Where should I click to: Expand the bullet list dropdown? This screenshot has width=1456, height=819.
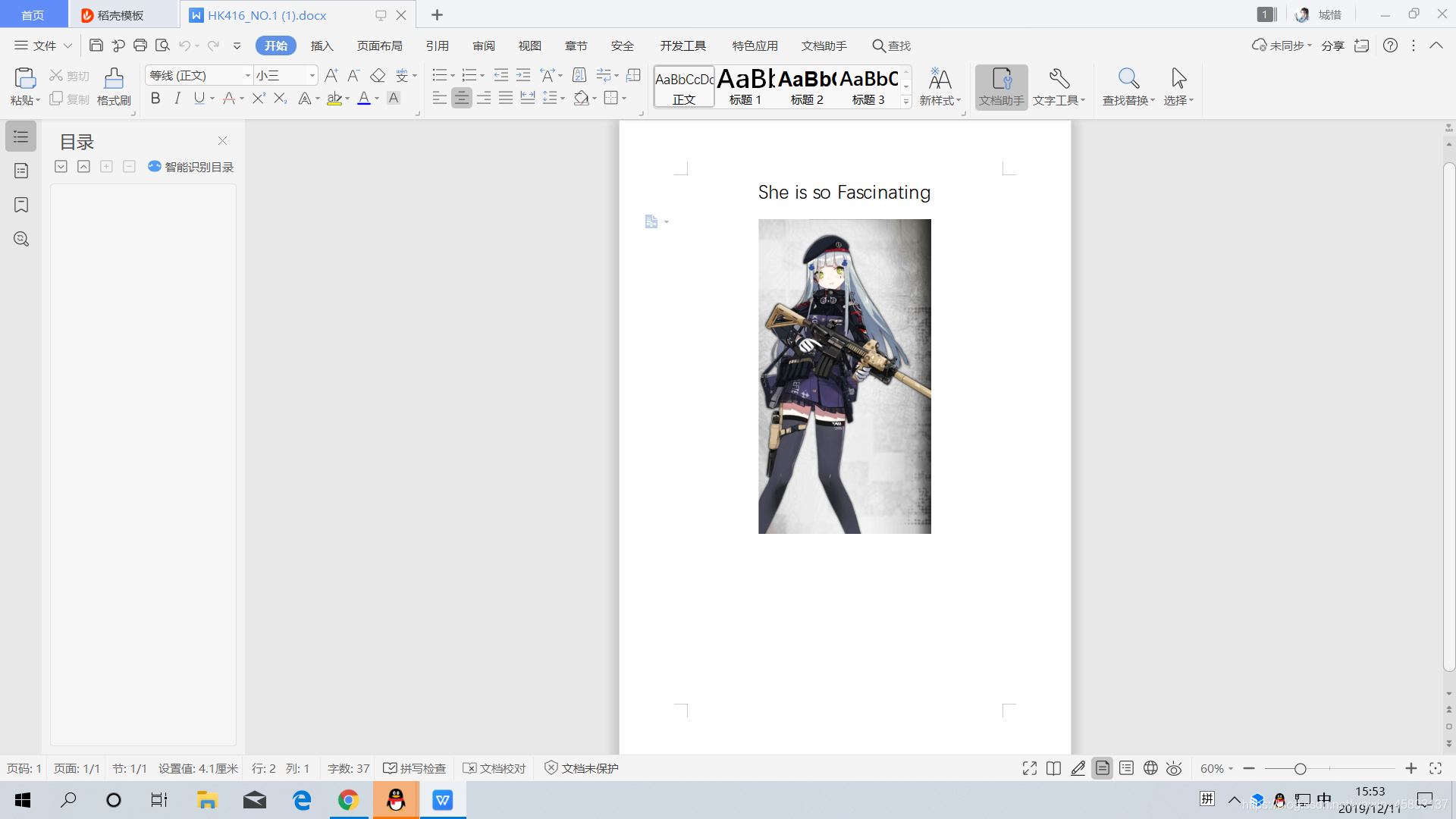click(x=453, y=76)
